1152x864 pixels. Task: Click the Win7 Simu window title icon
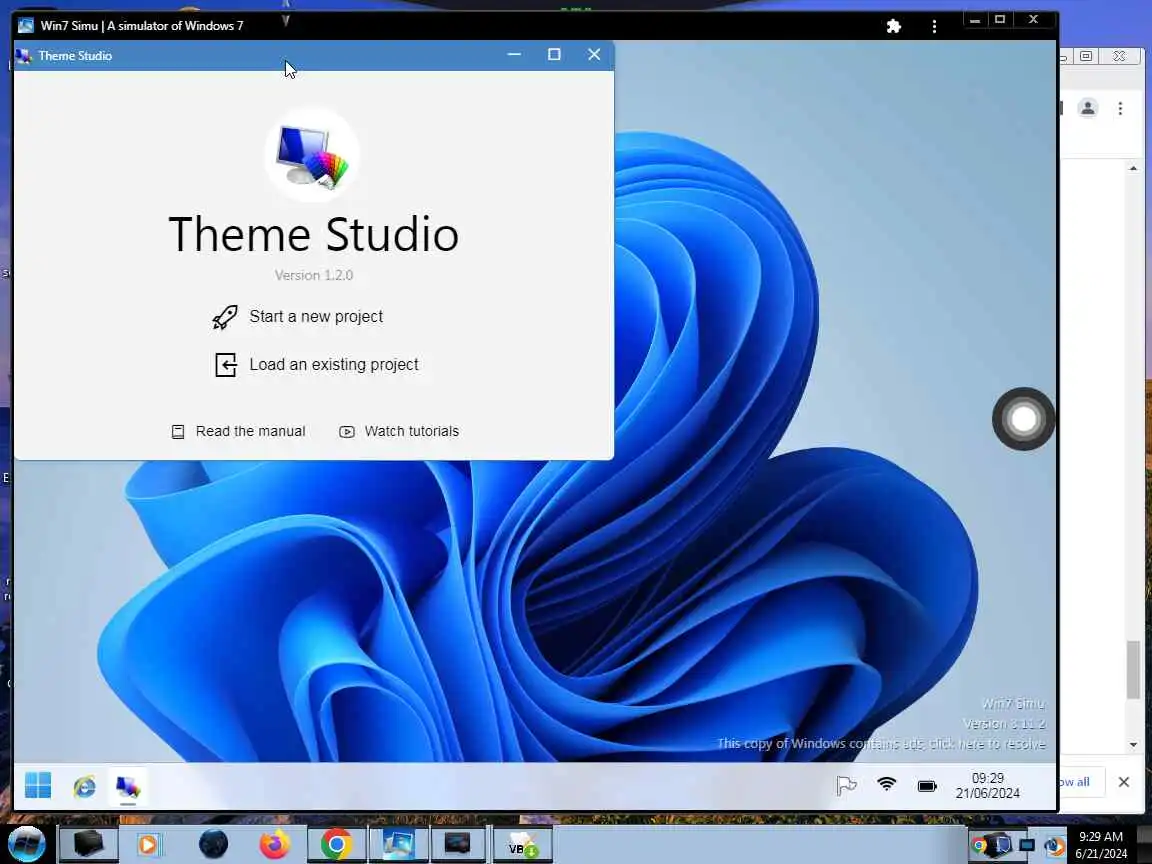point(26,26)
